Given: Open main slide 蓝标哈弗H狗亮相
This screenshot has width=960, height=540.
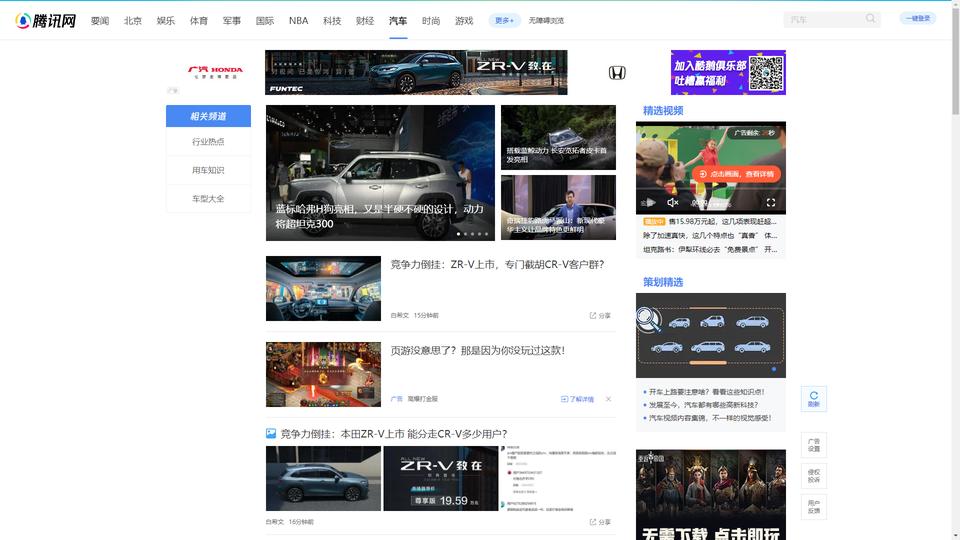Looking at the screenshot, I should (x=380, y=173).
